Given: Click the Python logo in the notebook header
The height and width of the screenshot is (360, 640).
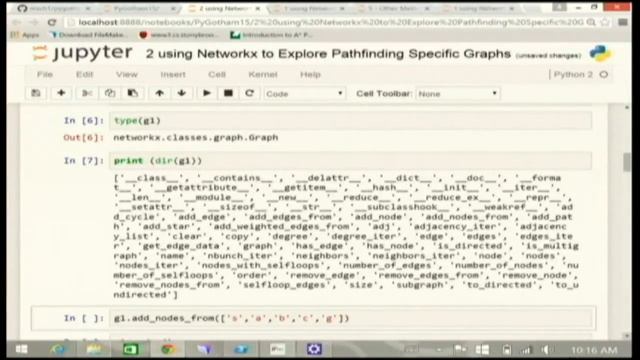Looking at the screenshot, I should [600, 53].
